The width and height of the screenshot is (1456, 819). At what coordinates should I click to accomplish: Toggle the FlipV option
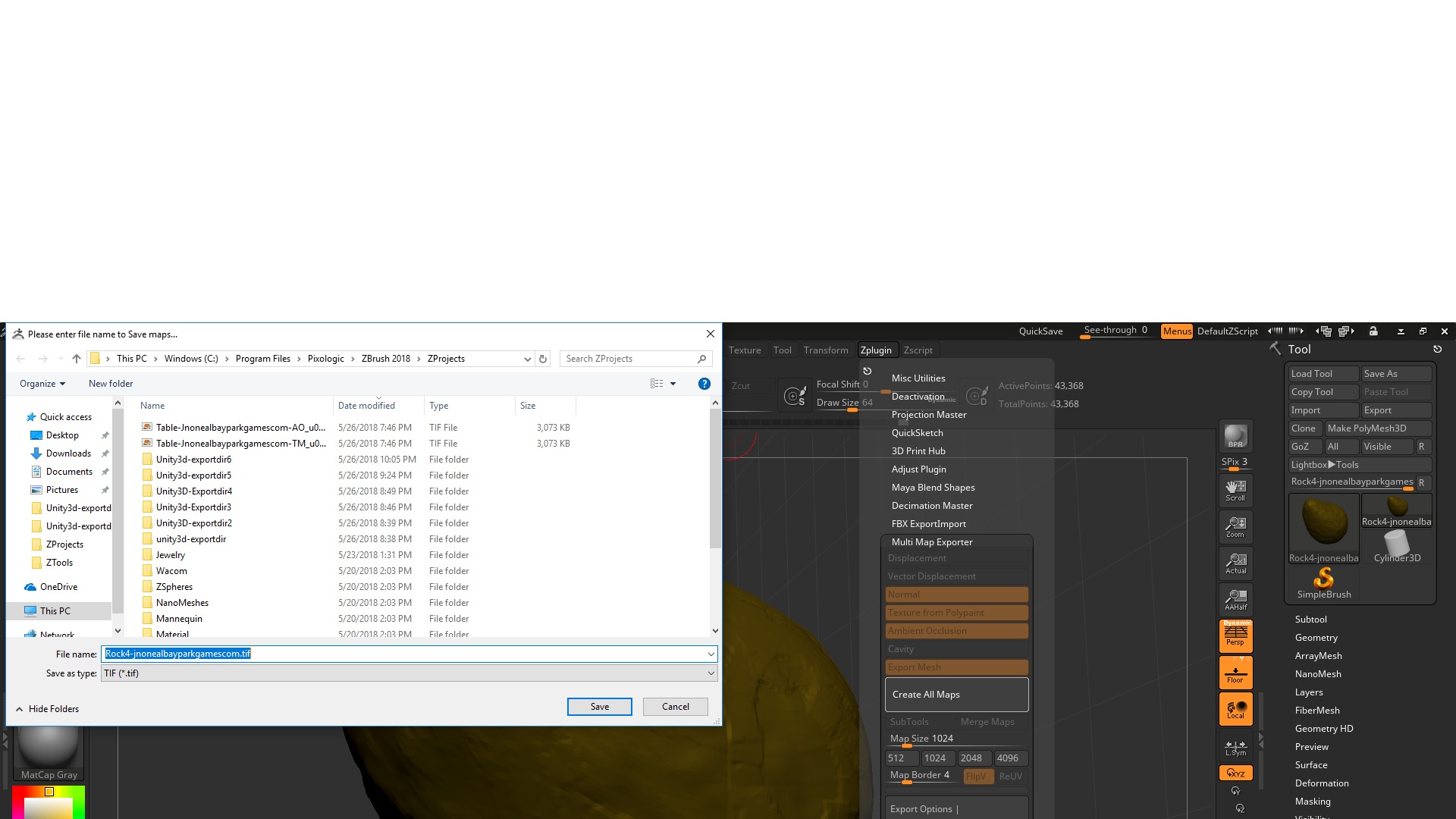click(x=977, y=777)
